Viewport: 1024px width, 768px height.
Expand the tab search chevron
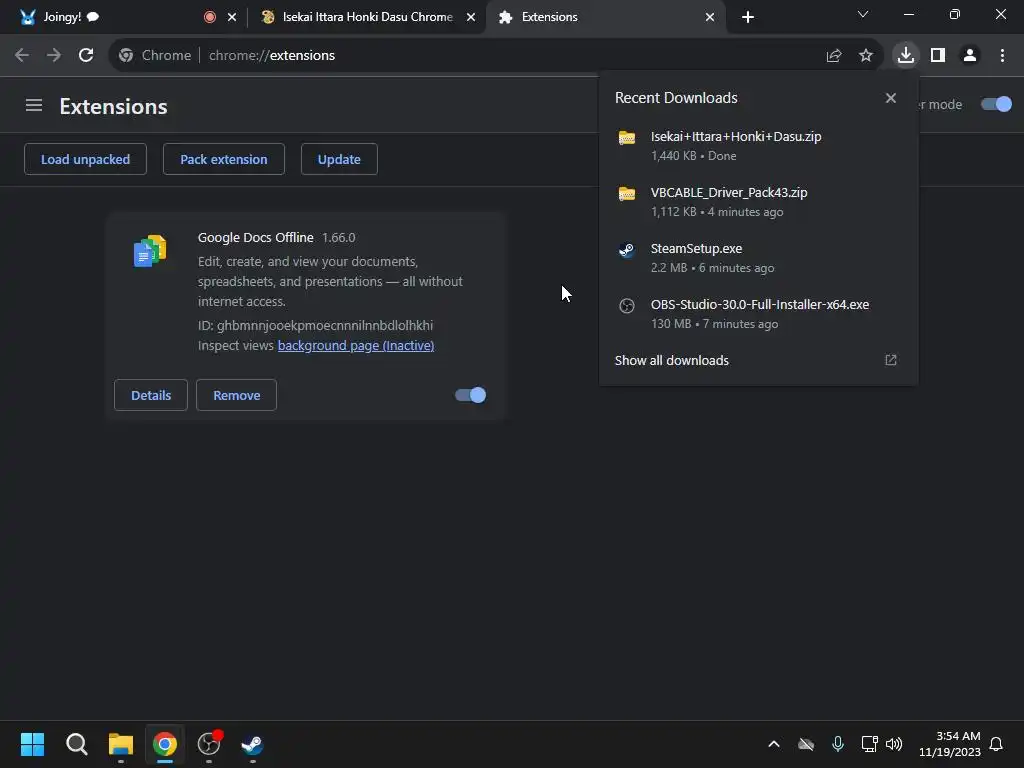tap(863, 14)
